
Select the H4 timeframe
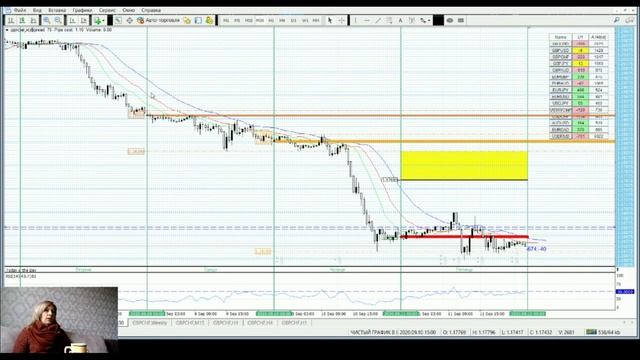[x=282, y=20]
